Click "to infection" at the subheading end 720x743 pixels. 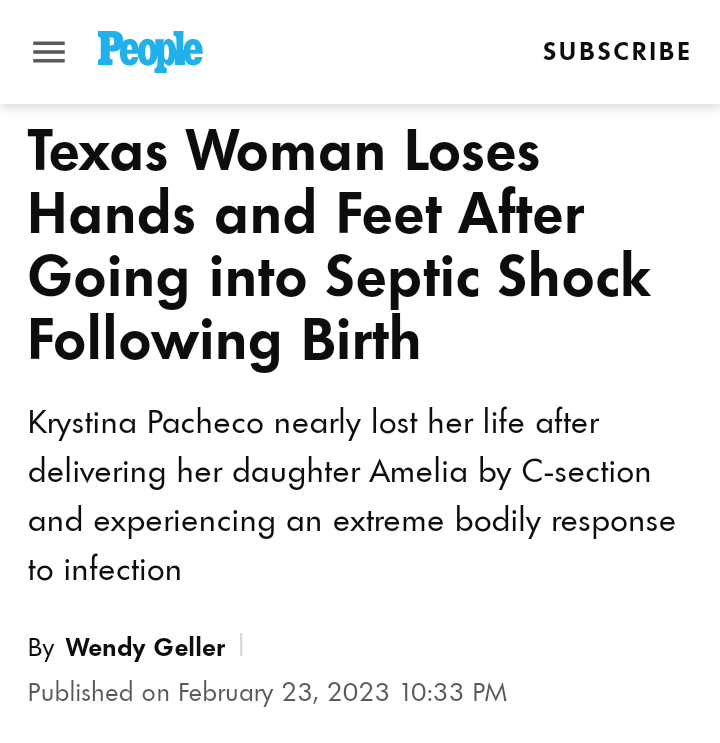click(105, 570)
